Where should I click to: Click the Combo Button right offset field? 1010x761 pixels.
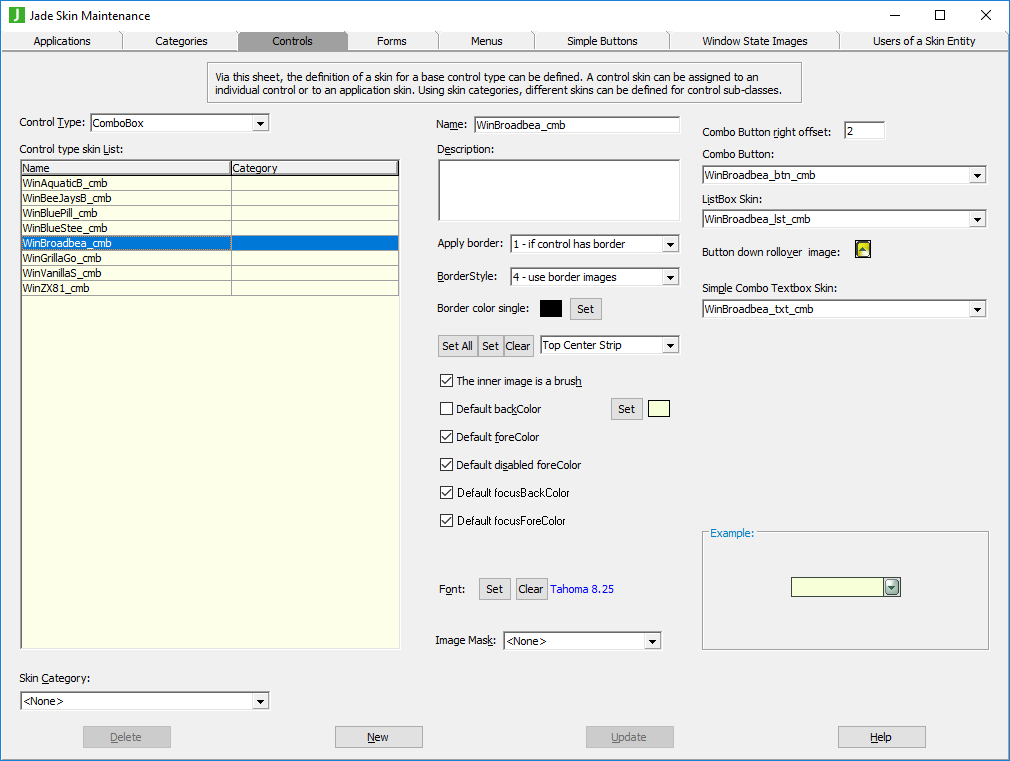864,131
